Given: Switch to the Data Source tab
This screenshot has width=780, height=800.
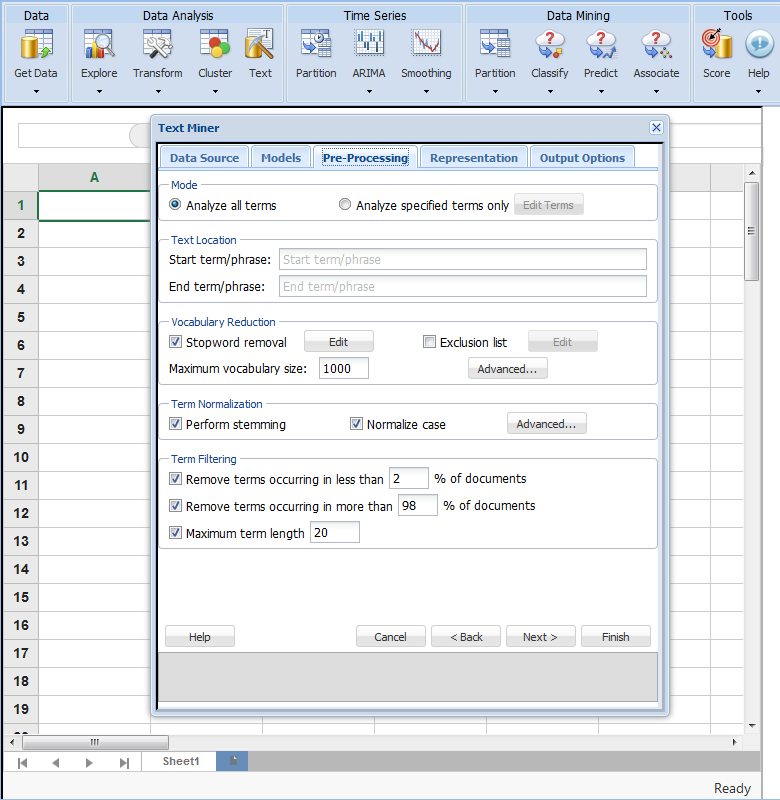Looking at the screenshot, I should pos(204,158).
